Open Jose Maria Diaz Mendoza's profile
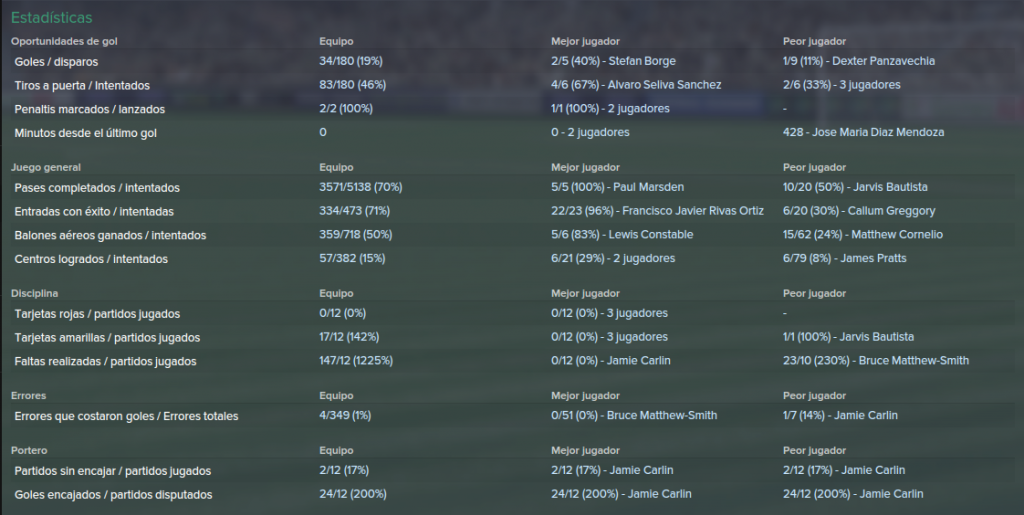 coord(878,132)
